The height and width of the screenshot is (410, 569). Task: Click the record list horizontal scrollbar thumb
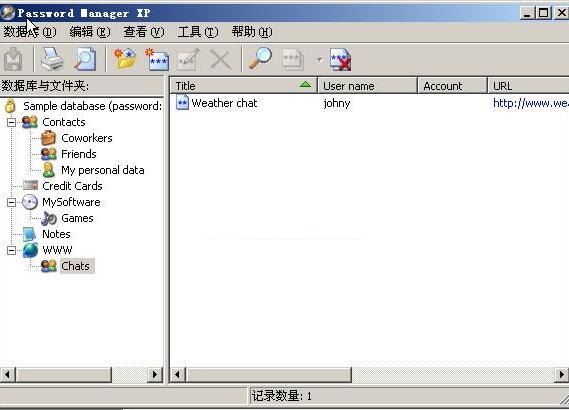pyautogui.click(x=269, y=374)
